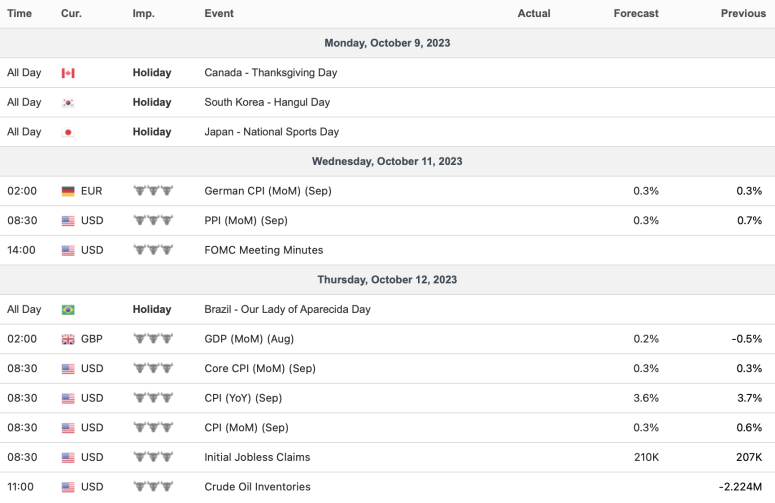Open the Core CPI (MoM) (Sep) event
Image resolution: width=775 pixels, height=503 pixels.
click(x=259, y=369)
